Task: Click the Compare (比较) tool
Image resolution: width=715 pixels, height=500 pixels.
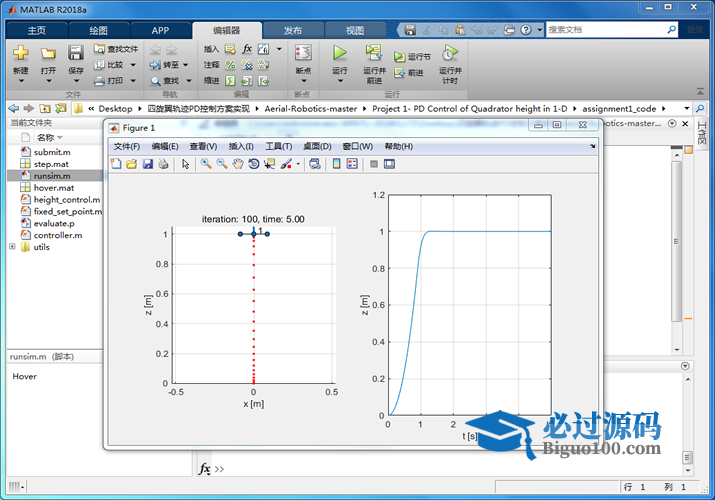Action: [x=109, y=65]
